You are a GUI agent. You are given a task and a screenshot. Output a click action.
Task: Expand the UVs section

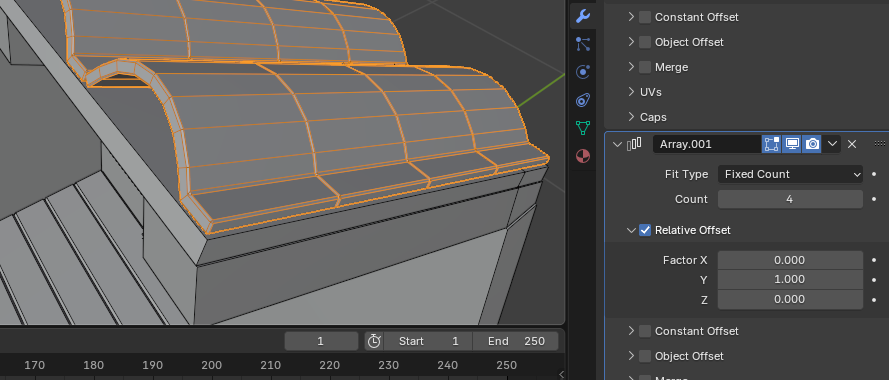(631, 92)
